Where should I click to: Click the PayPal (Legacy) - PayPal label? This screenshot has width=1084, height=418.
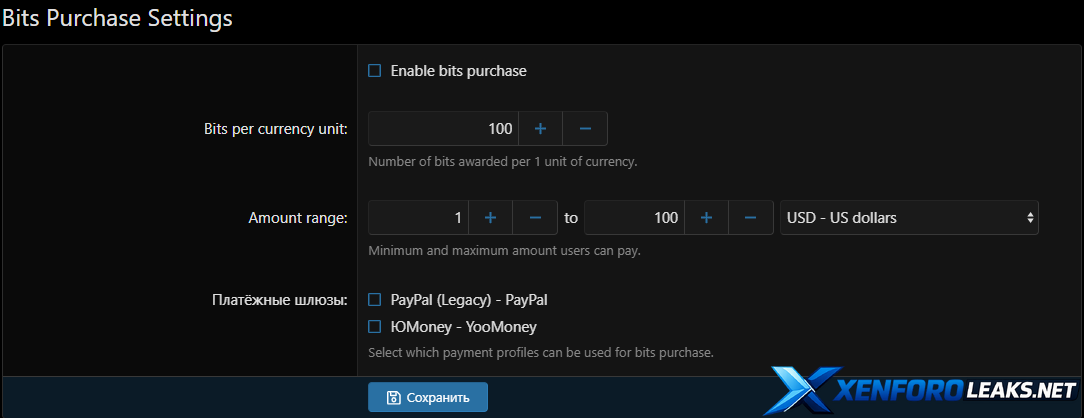pyautogui.click(x=469, y=299)
